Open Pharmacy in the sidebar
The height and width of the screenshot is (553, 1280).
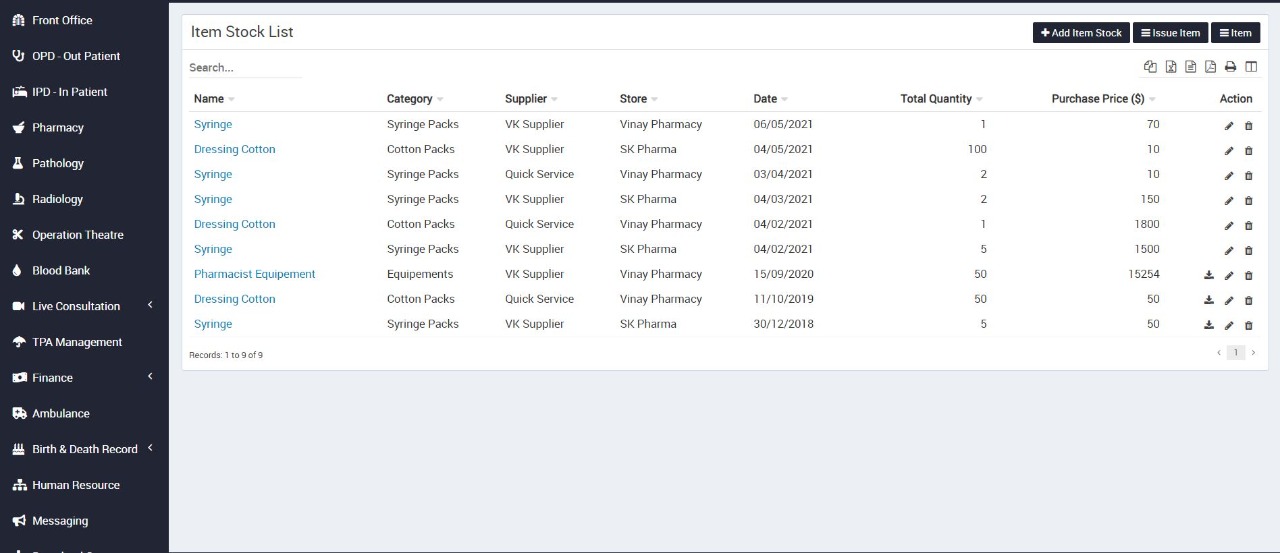[x=58, y=128]
